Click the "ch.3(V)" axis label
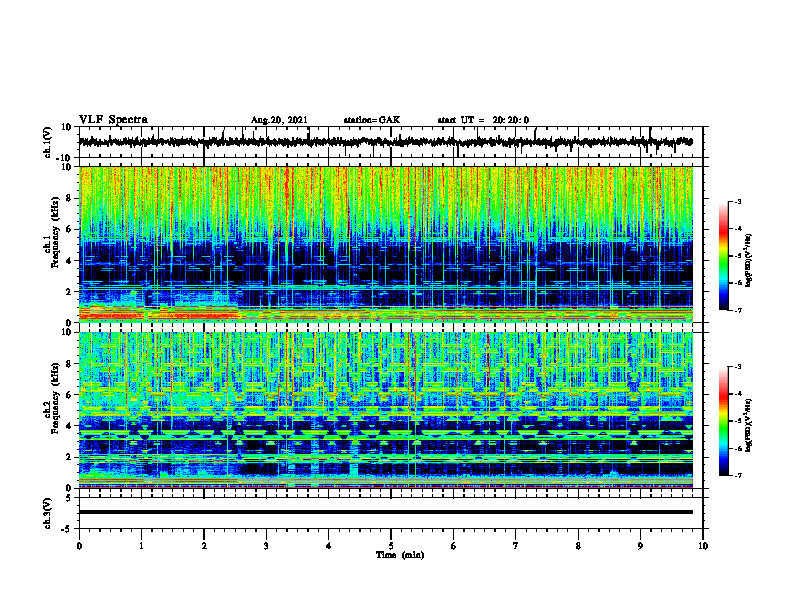Viewport: 792px width, 612px height. 48,513
